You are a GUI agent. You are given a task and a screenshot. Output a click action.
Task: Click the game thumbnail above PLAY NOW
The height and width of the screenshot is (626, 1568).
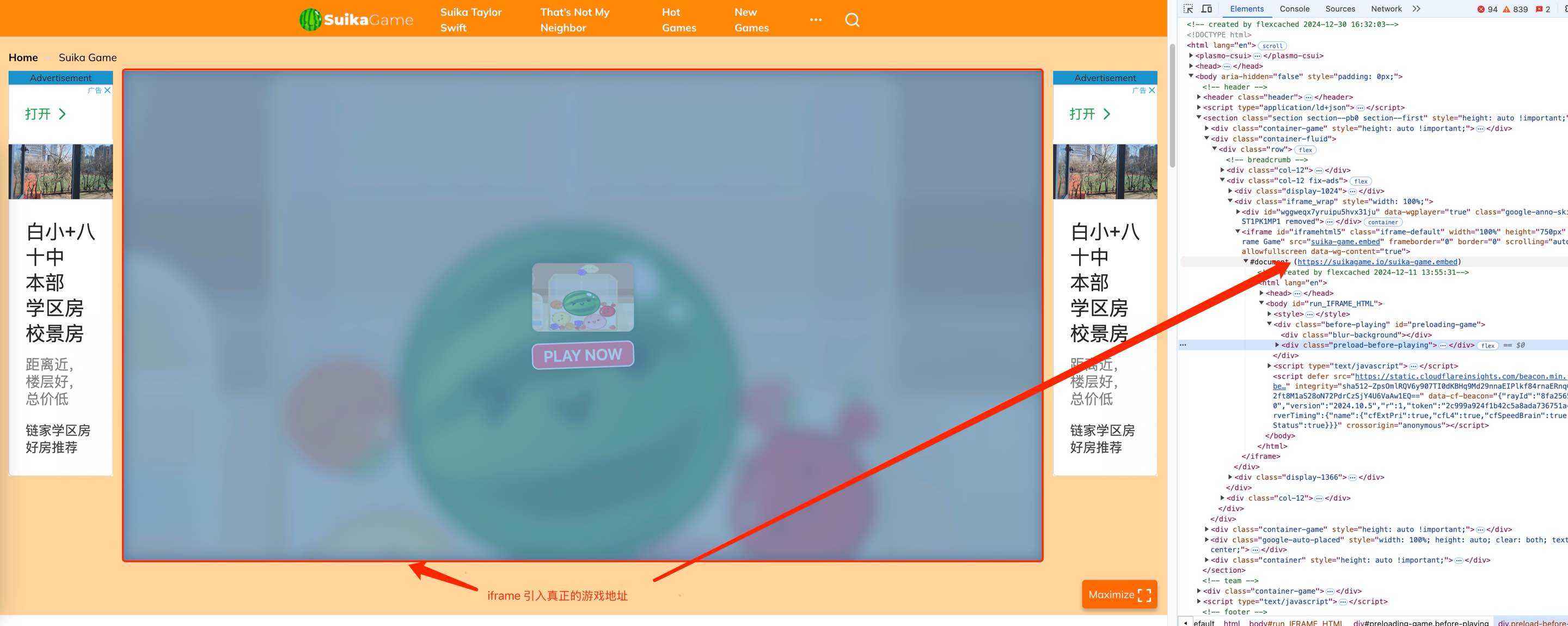click(583, 297)
